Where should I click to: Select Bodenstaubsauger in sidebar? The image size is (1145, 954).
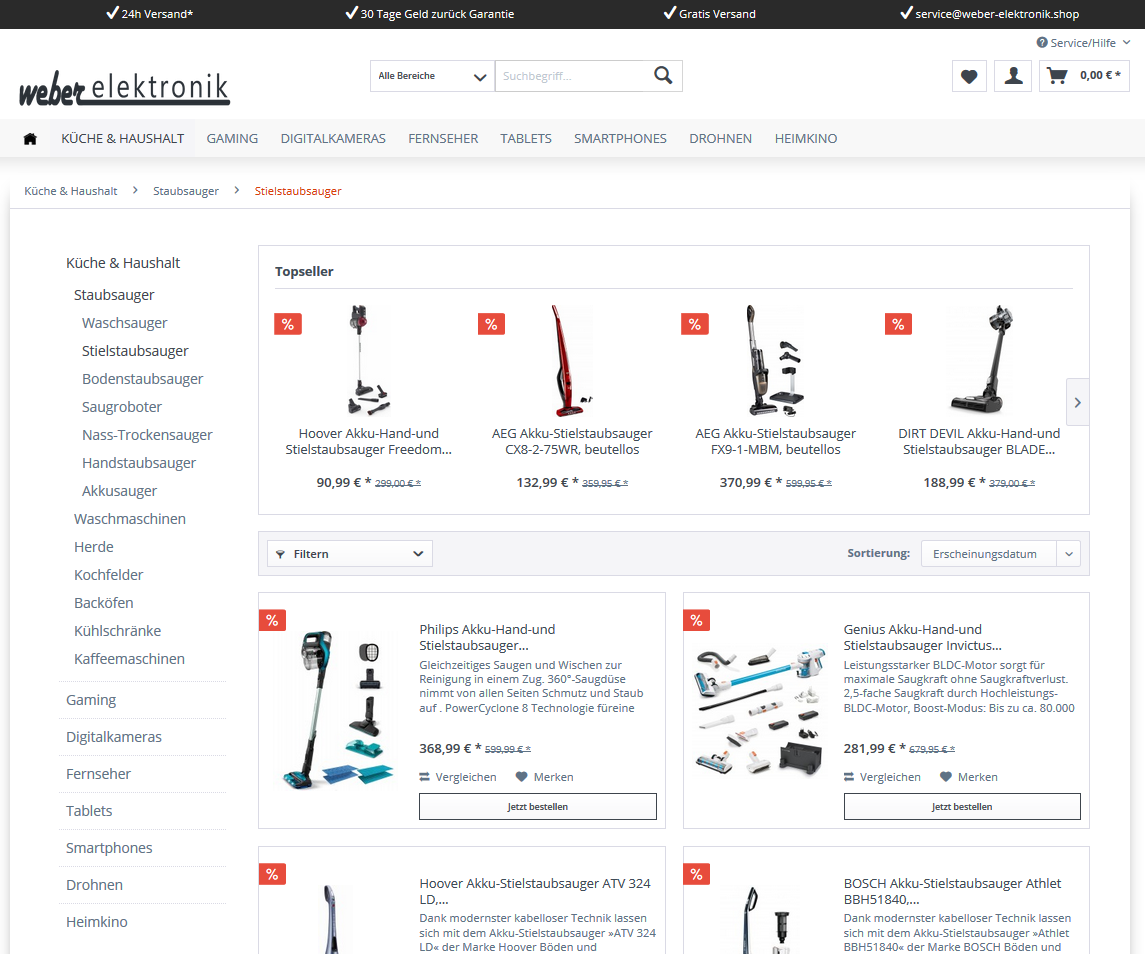(x=142, y=379)
